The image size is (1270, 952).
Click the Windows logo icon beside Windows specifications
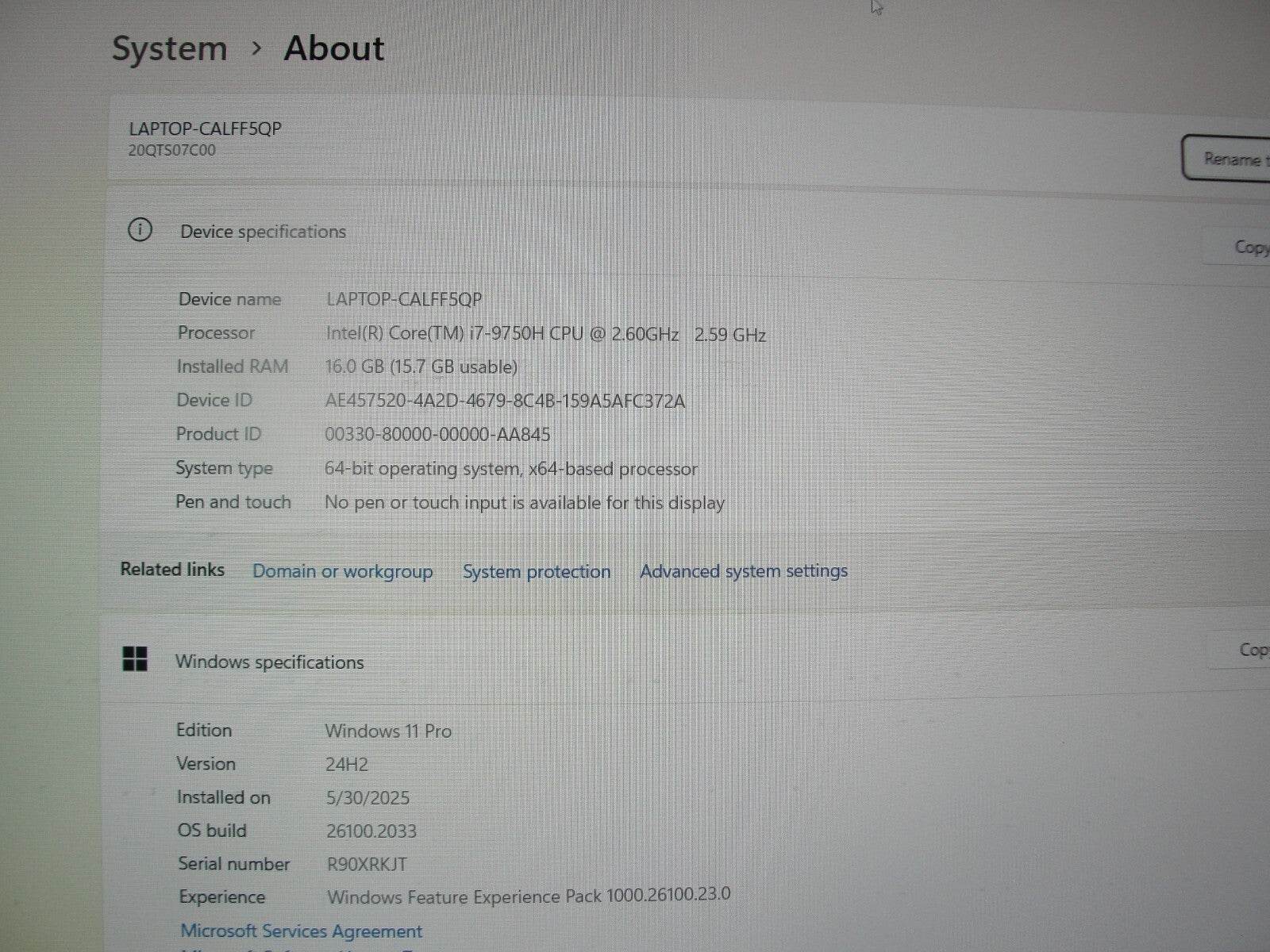tap(137, 658)
